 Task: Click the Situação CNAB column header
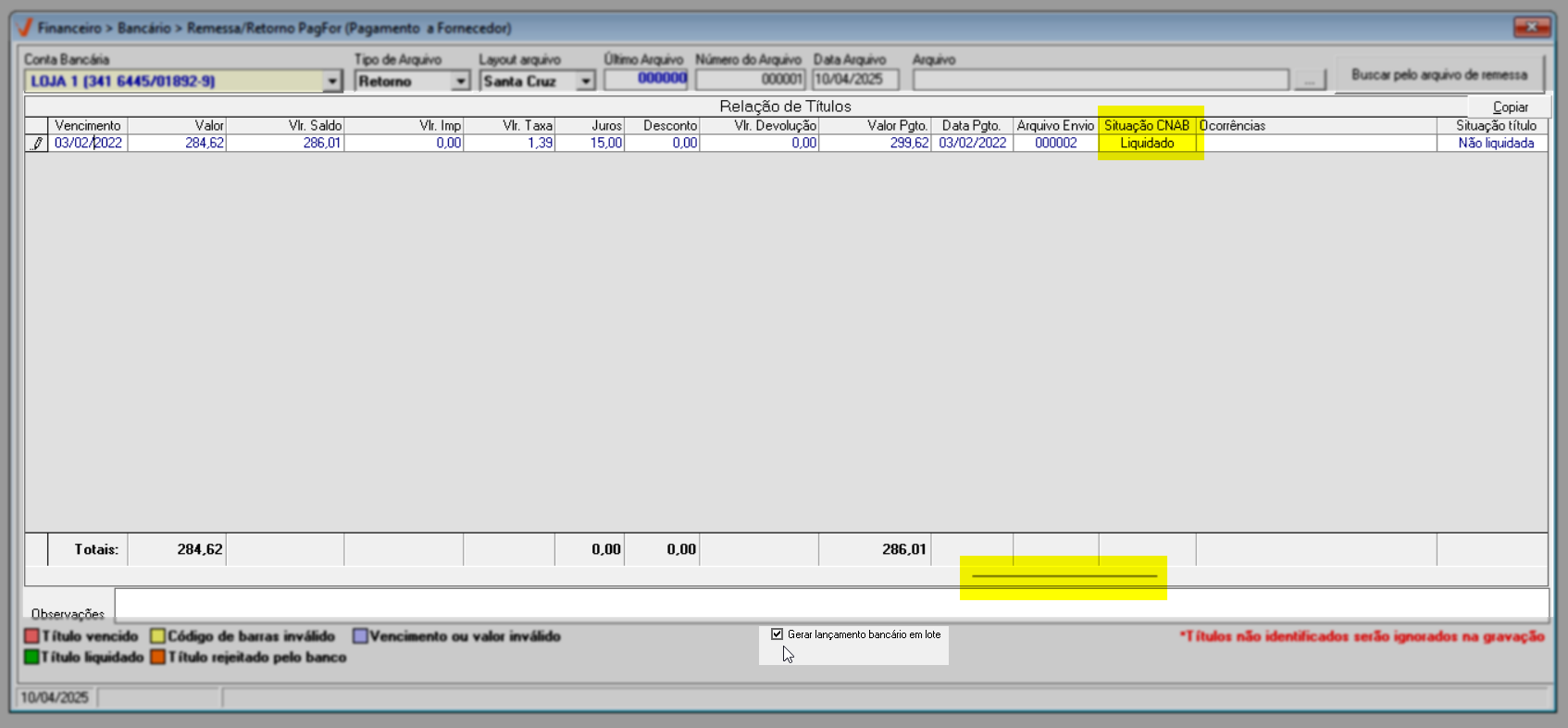coord(1147,125)
